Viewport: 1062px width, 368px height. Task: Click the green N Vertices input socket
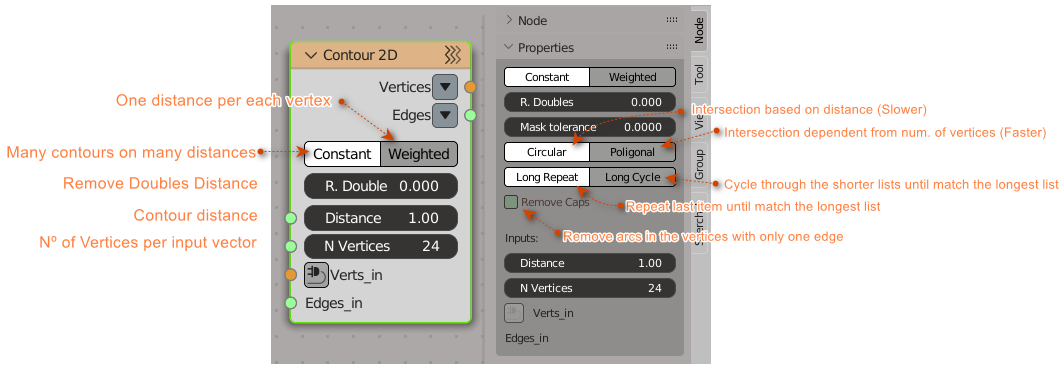(291, 246)
